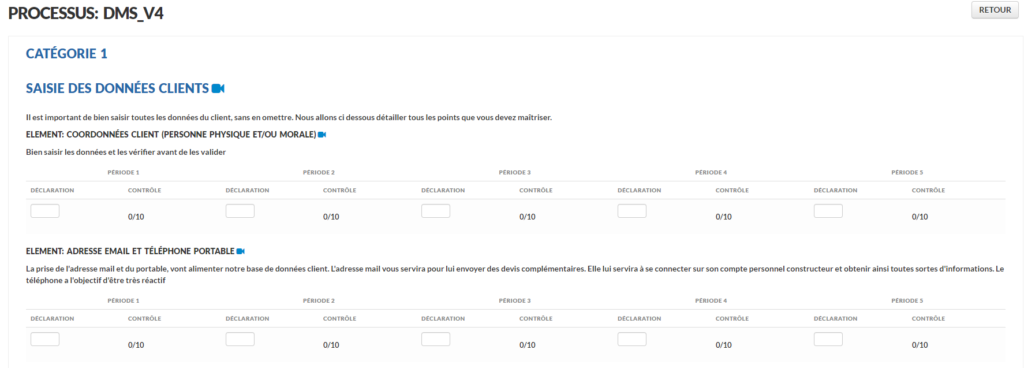Fill Période 1 déclaration for Coordonnées client
1024x368 pixels.
45,211
